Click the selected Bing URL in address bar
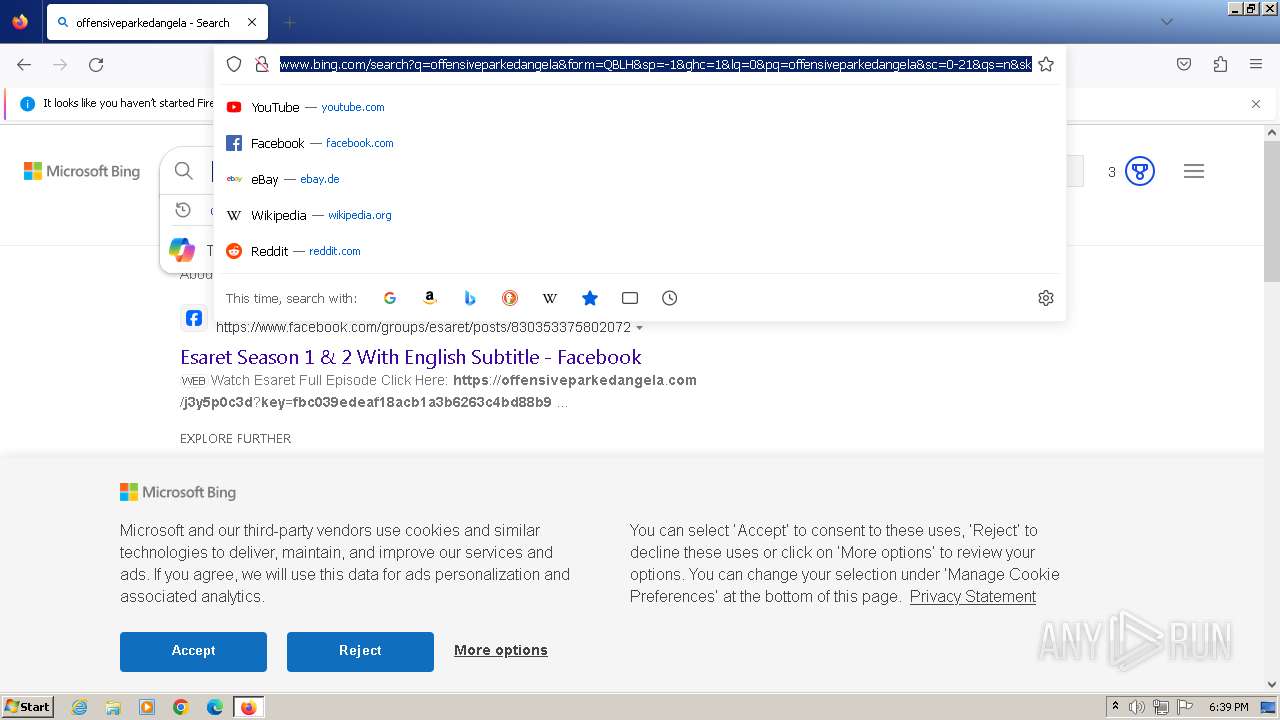This screenshot has width=1280, height=720. pyautogui.click(x=655, y=64)
